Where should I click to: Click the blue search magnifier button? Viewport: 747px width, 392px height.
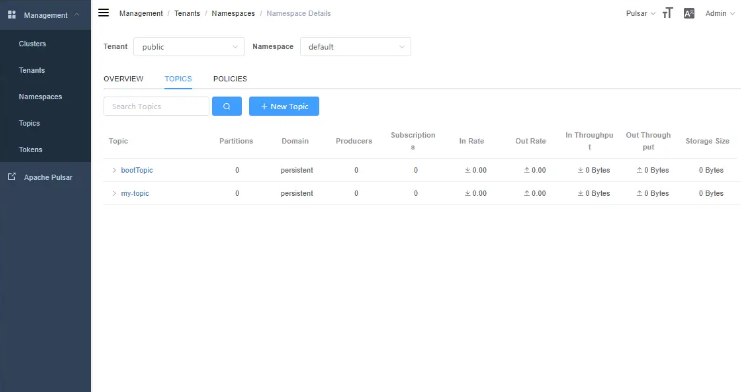click(x=227, y=106)
